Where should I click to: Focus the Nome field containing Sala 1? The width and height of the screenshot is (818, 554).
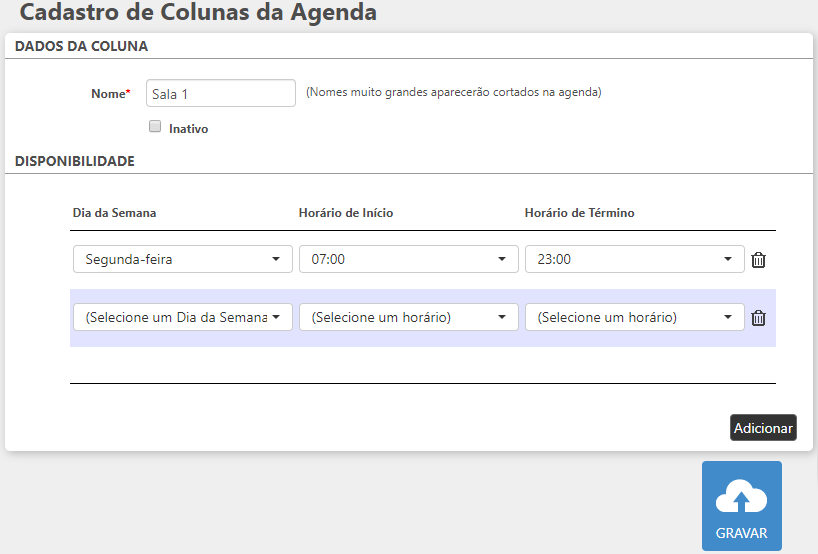(221, 93)
